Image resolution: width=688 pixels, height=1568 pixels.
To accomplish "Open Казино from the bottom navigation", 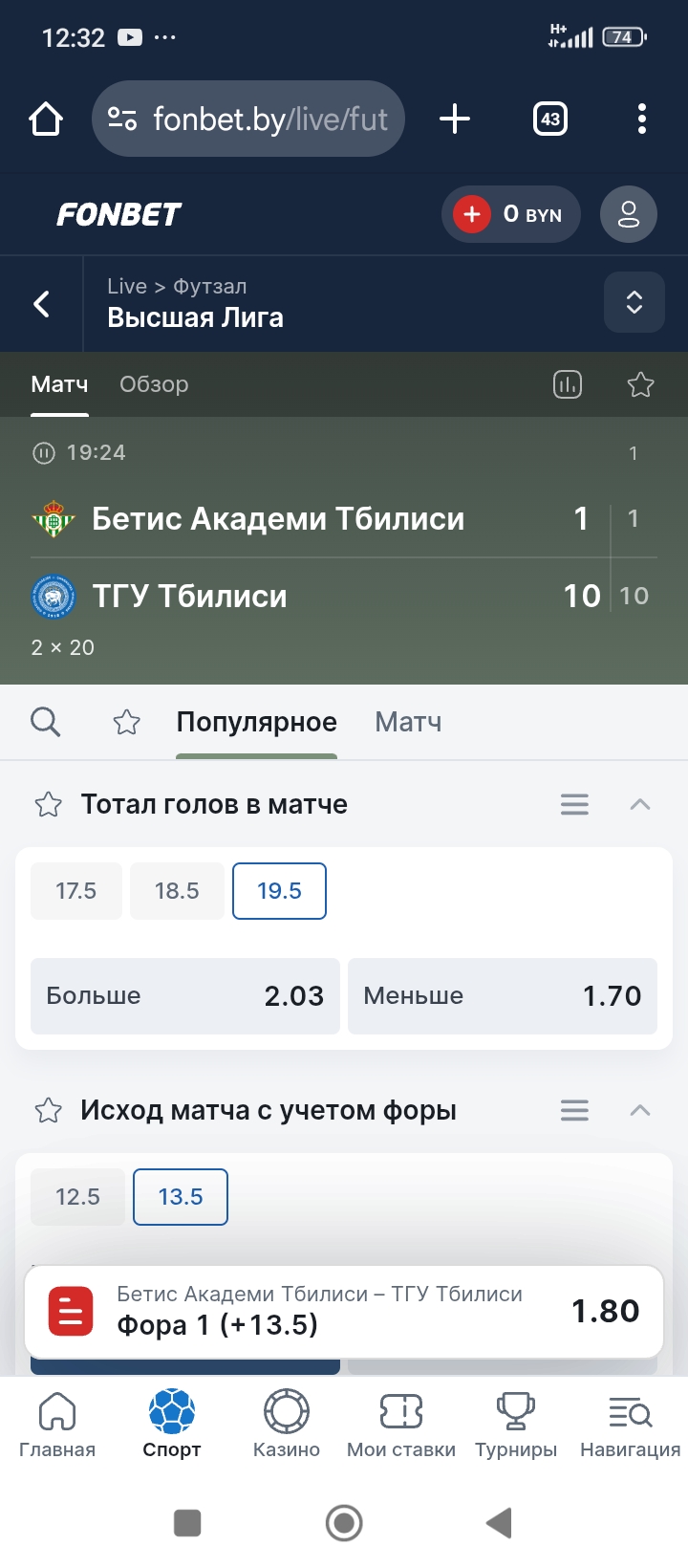I will tap(287, 1423).
